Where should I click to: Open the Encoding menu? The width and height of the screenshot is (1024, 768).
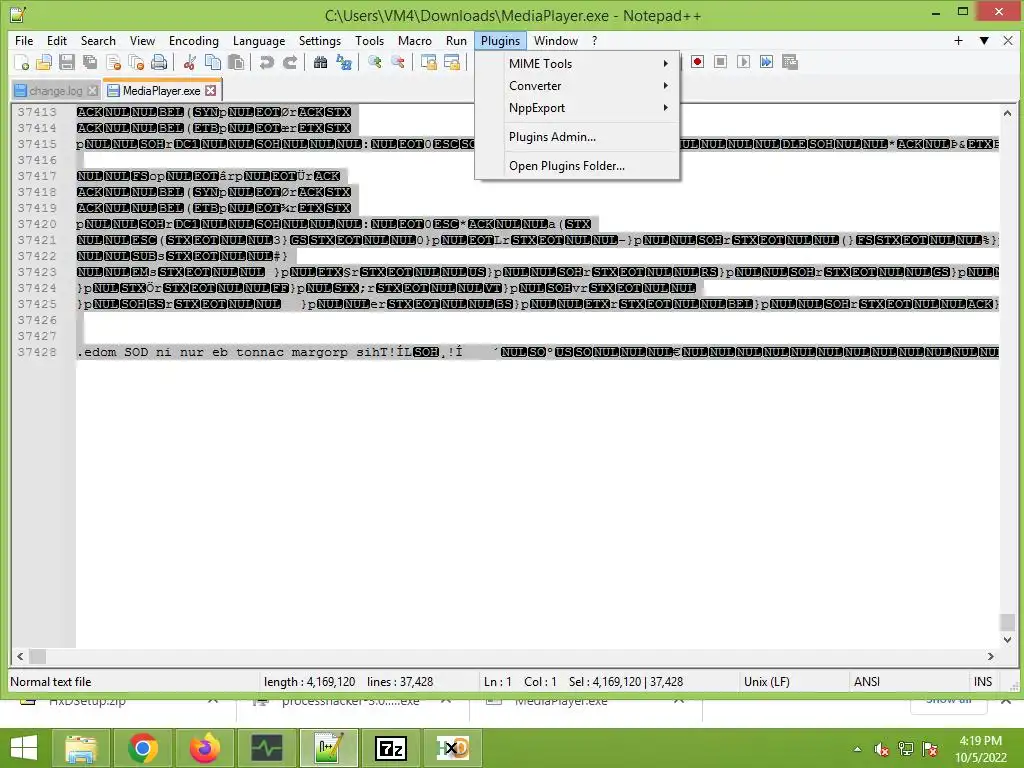(x=193, y=40)
